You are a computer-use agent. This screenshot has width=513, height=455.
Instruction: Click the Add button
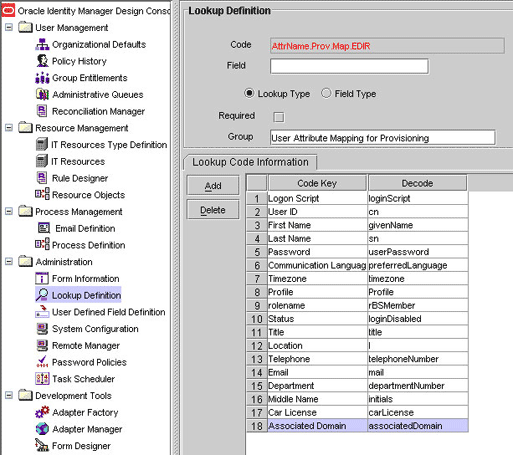tap(213, 185)
